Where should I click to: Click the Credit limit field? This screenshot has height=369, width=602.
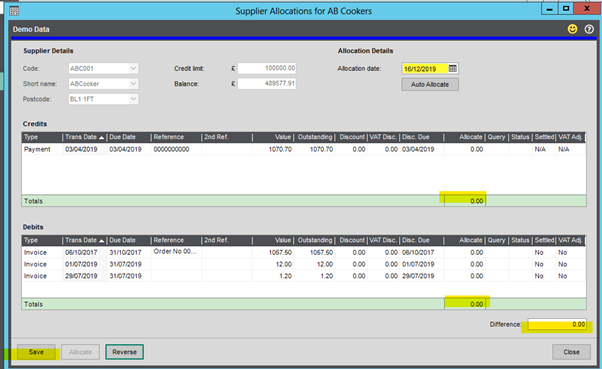[x=267, y=68]
